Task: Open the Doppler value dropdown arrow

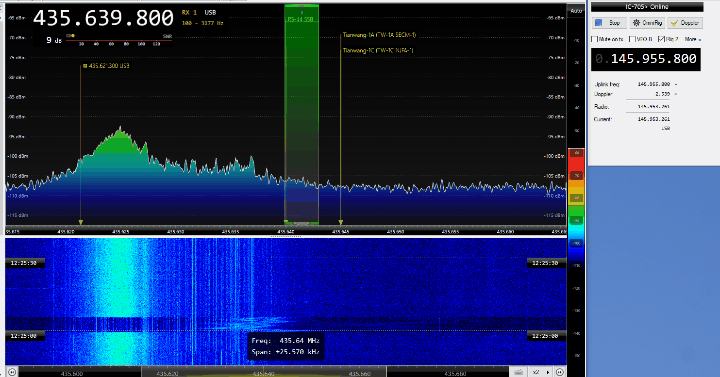Action: point(676,94)
